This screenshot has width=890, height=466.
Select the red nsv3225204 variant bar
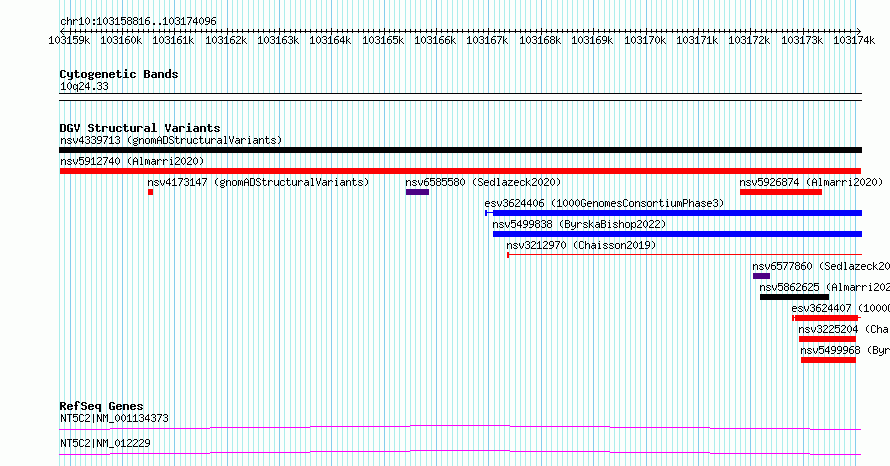tap(828, 339)
